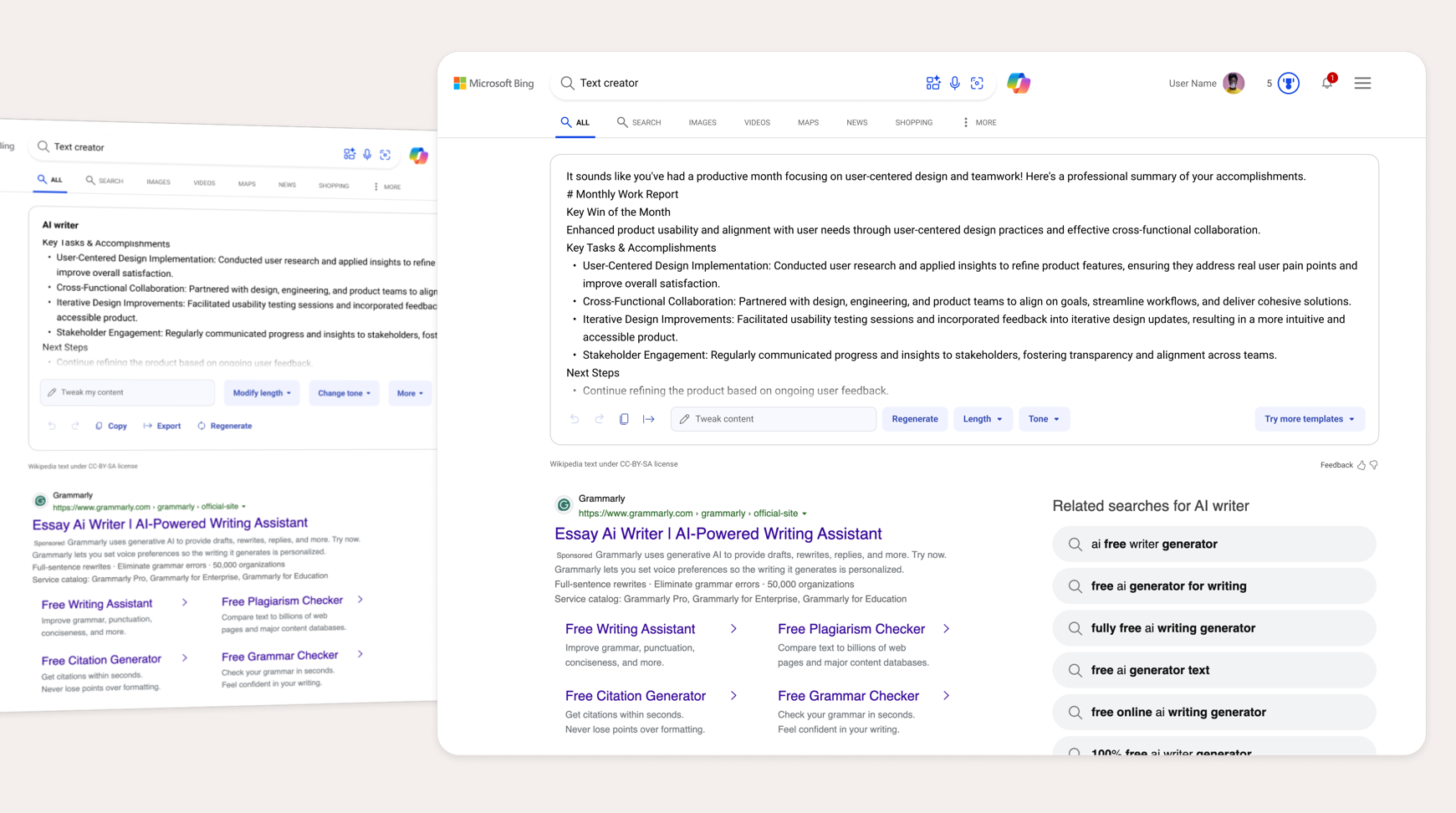This screenshot has height=813, width=1456.
Task: Click the search magnifier icon in main search box
Action: [x=567, y=83]
